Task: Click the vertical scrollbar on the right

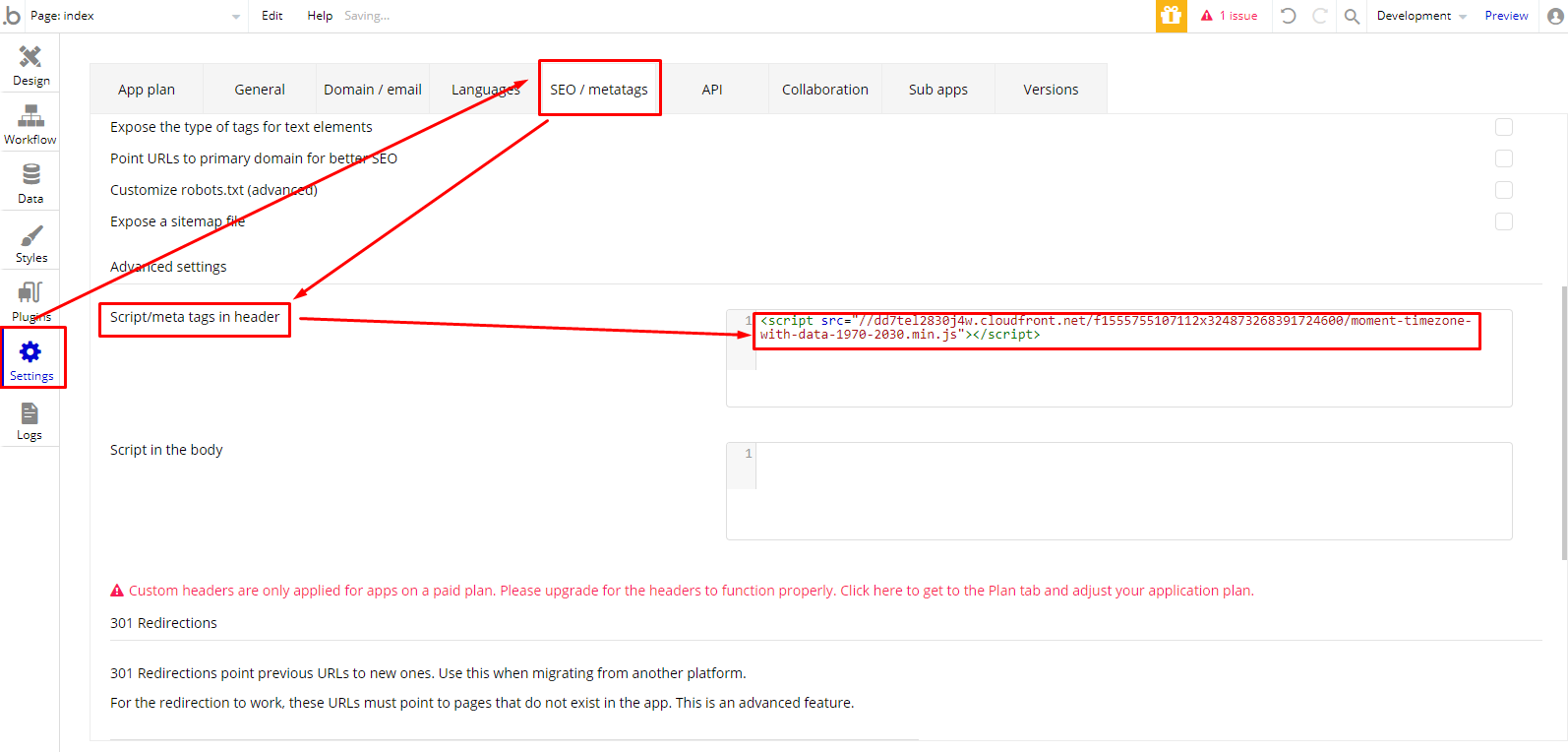Action: click(x=1564, y=422)
